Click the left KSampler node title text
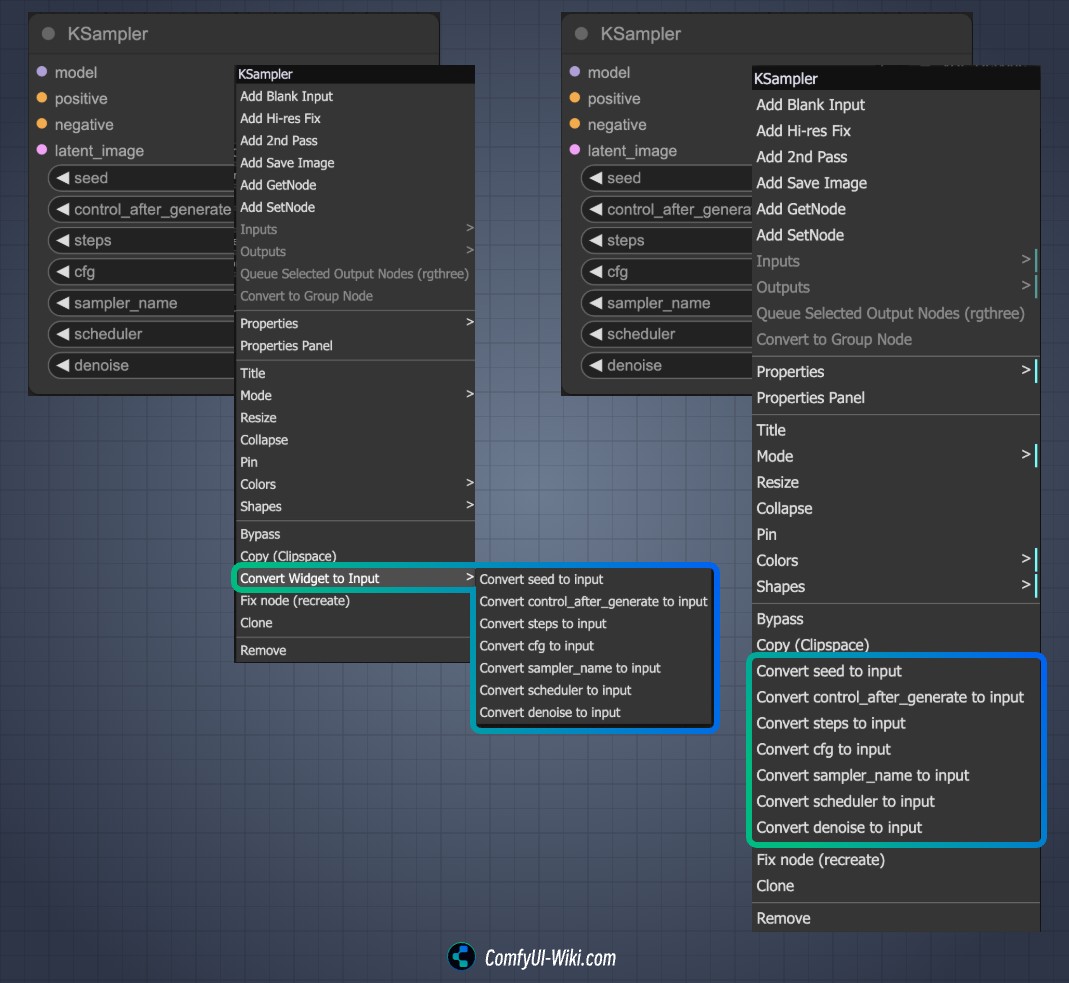Image resolution: width=1069 pixels, height=983 pixels. tap(108, 34)
